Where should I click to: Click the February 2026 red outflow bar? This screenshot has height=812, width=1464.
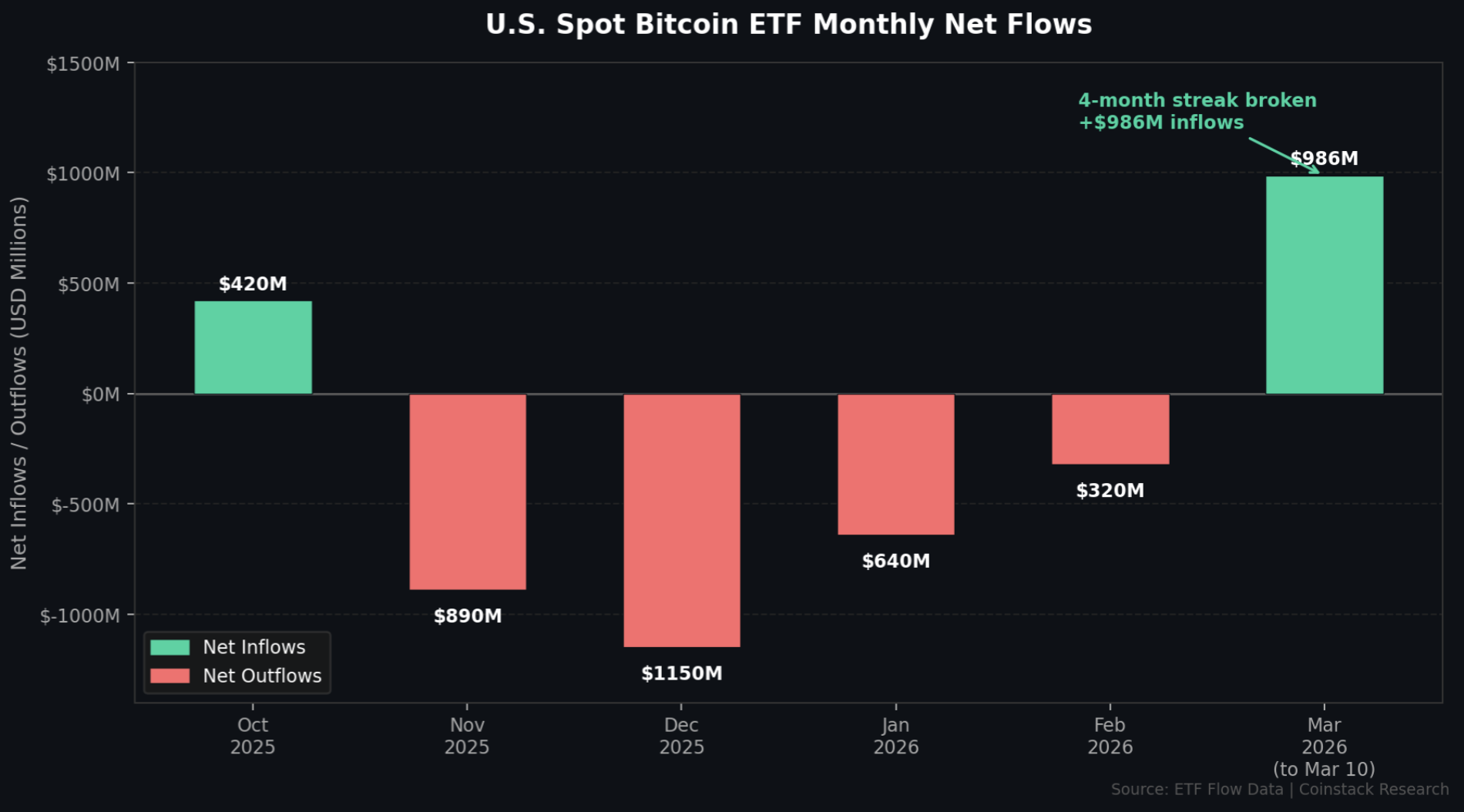point(1110,429)
